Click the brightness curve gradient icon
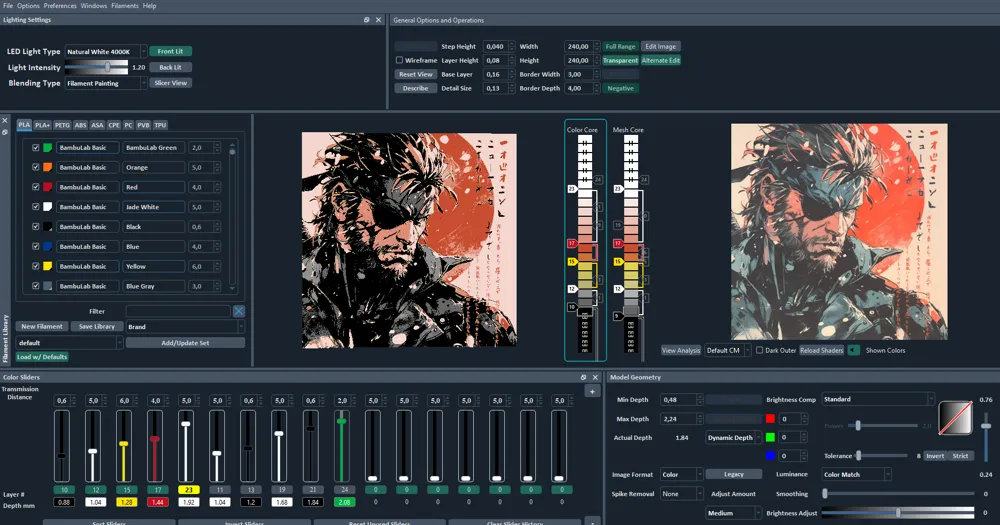The image size is (1000, 525). pyautogui.click(x=955, y=418)
